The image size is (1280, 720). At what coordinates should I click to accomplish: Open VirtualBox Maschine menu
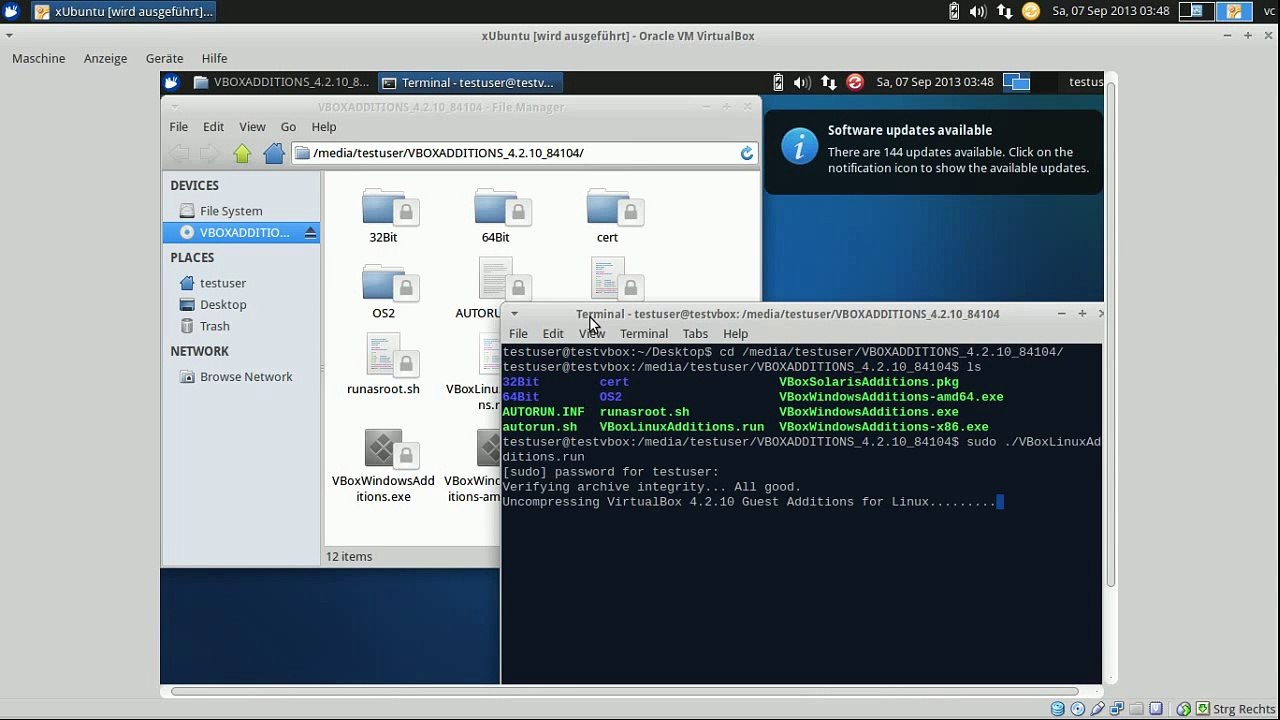pos(39,58)
